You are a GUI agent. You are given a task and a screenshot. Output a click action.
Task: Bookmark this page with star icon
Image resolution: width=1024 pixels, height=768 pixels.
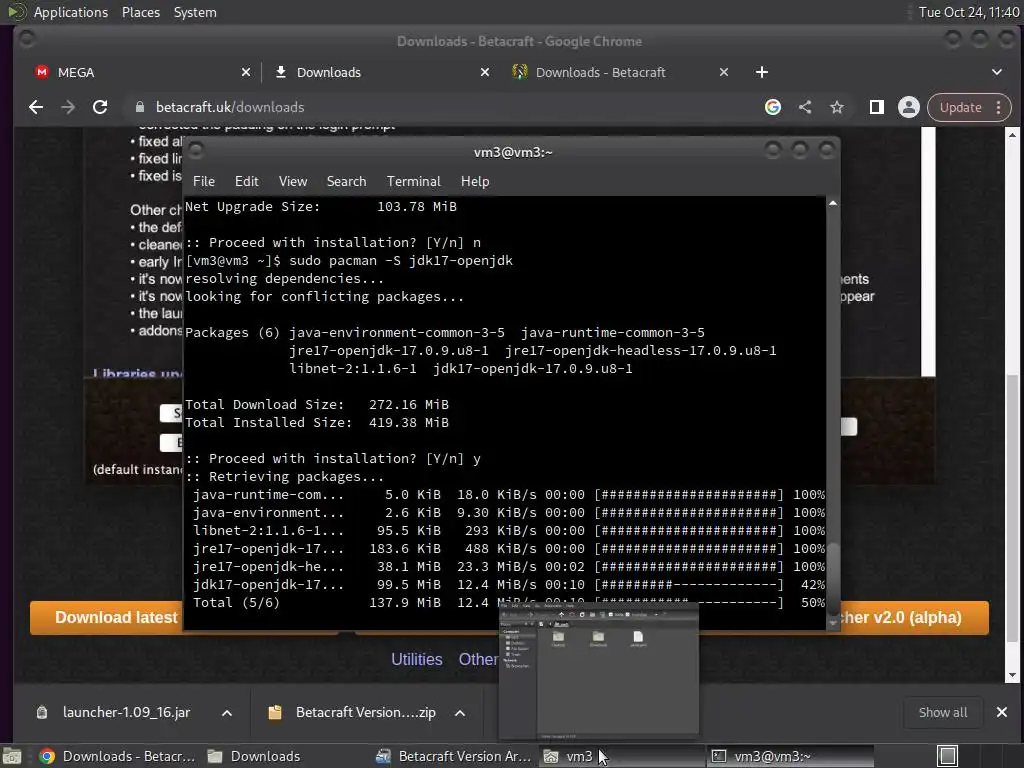pyautogui.click(x=837, y=107)
